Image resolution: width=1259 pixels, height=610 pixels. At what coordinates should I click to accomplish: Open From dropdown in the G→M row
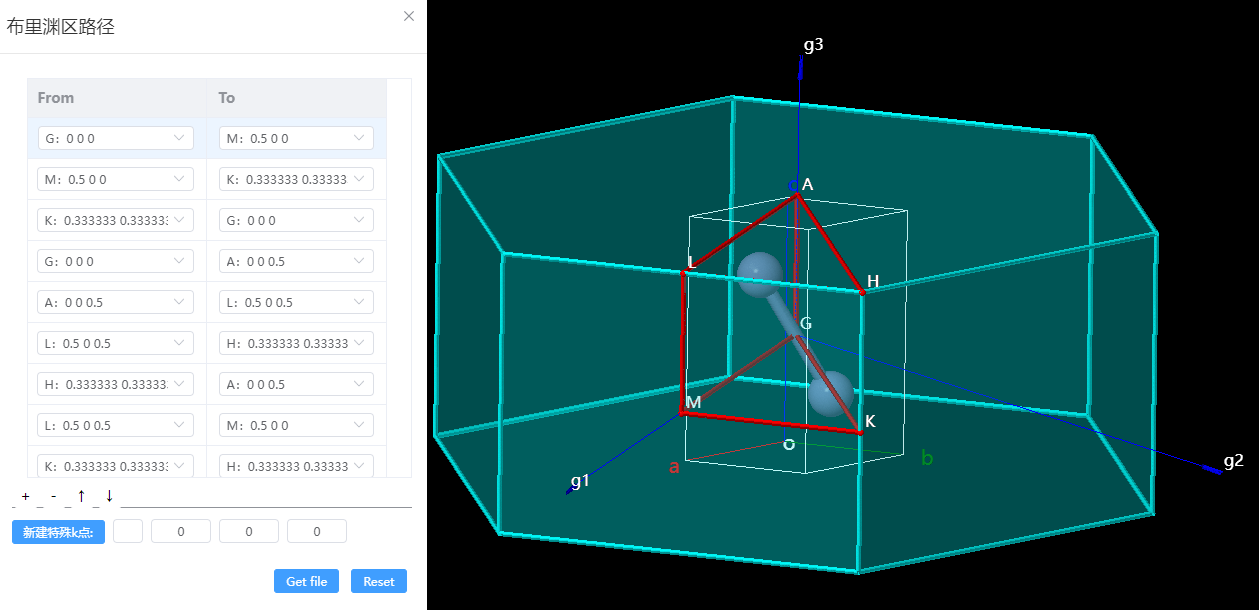pos(116,138)
